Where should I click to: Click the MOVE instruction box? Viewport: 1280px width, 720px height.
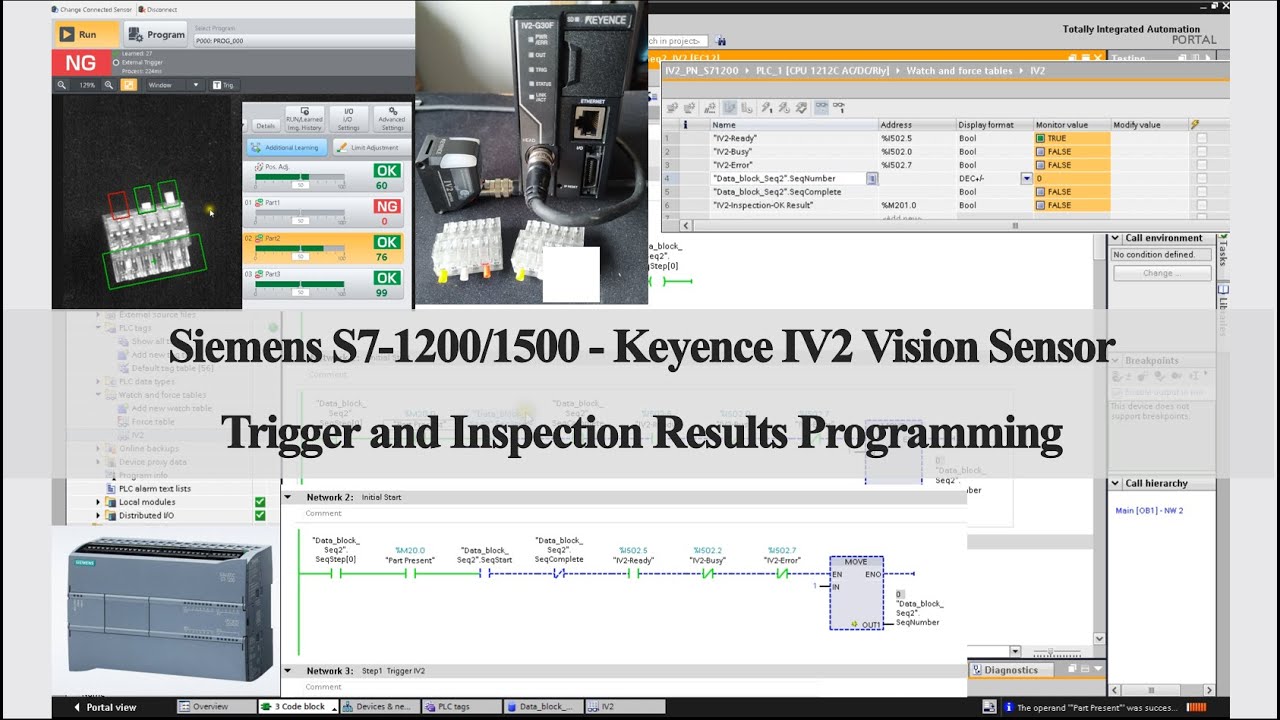click(x=856, y=593)
